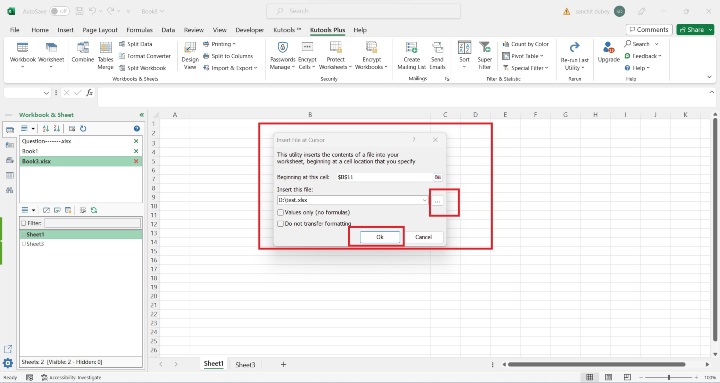Toggle AutoSave switch
This screenshot has width=720, height=383.
59,11
